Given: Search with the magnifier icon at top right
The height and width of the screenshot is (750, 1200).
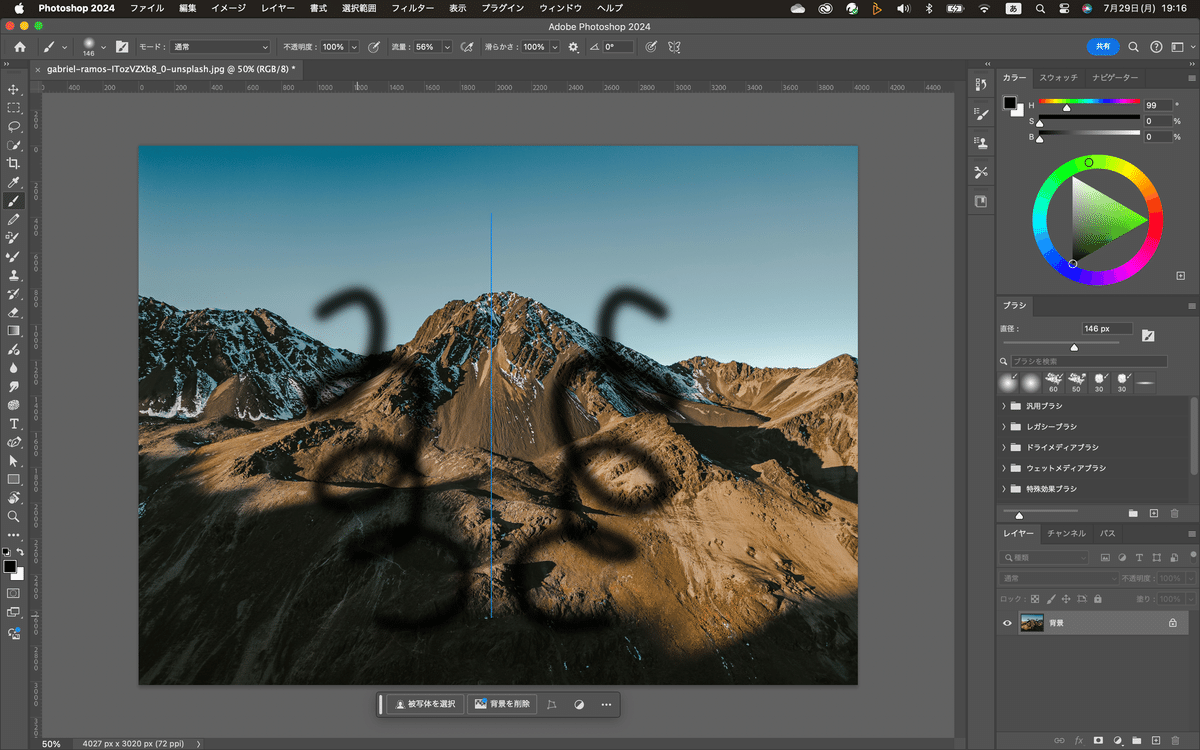Looking at the screenshot, I should (x=1134, y=47).
